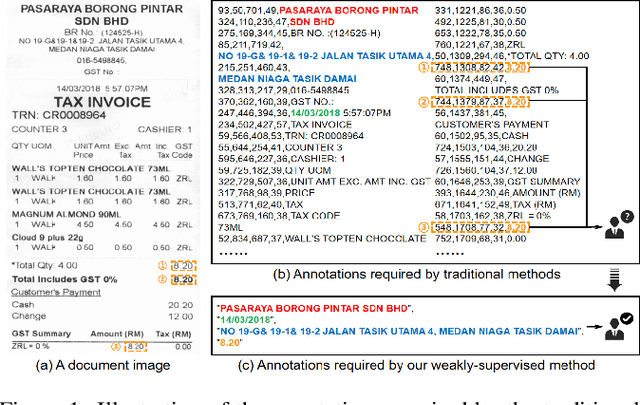Click 'TOTAL INCLUDES GST 0%' in panel b
640x405 pixels.
coord(497,90)
